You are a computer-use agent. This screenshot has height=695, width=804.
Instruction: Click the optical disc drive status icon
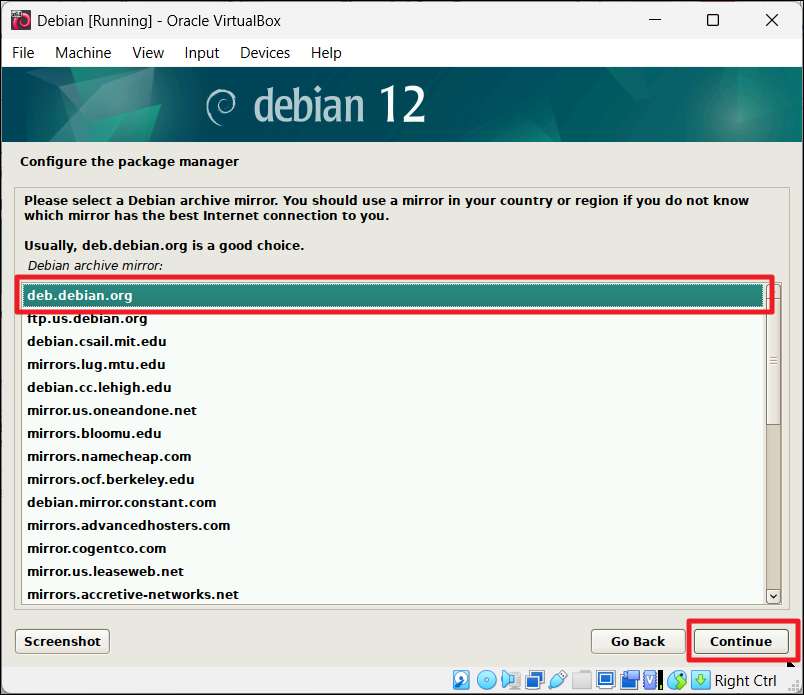(486, 681)
